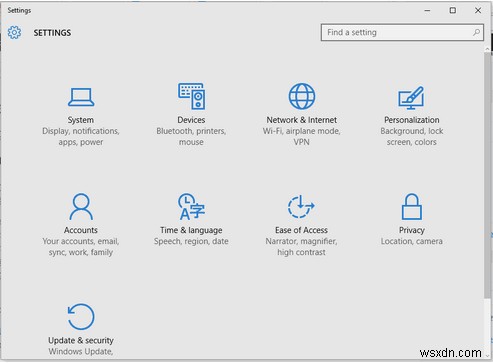The image size is (493, 363).
Task: Close the Settings window
Action: click(478, 11)
